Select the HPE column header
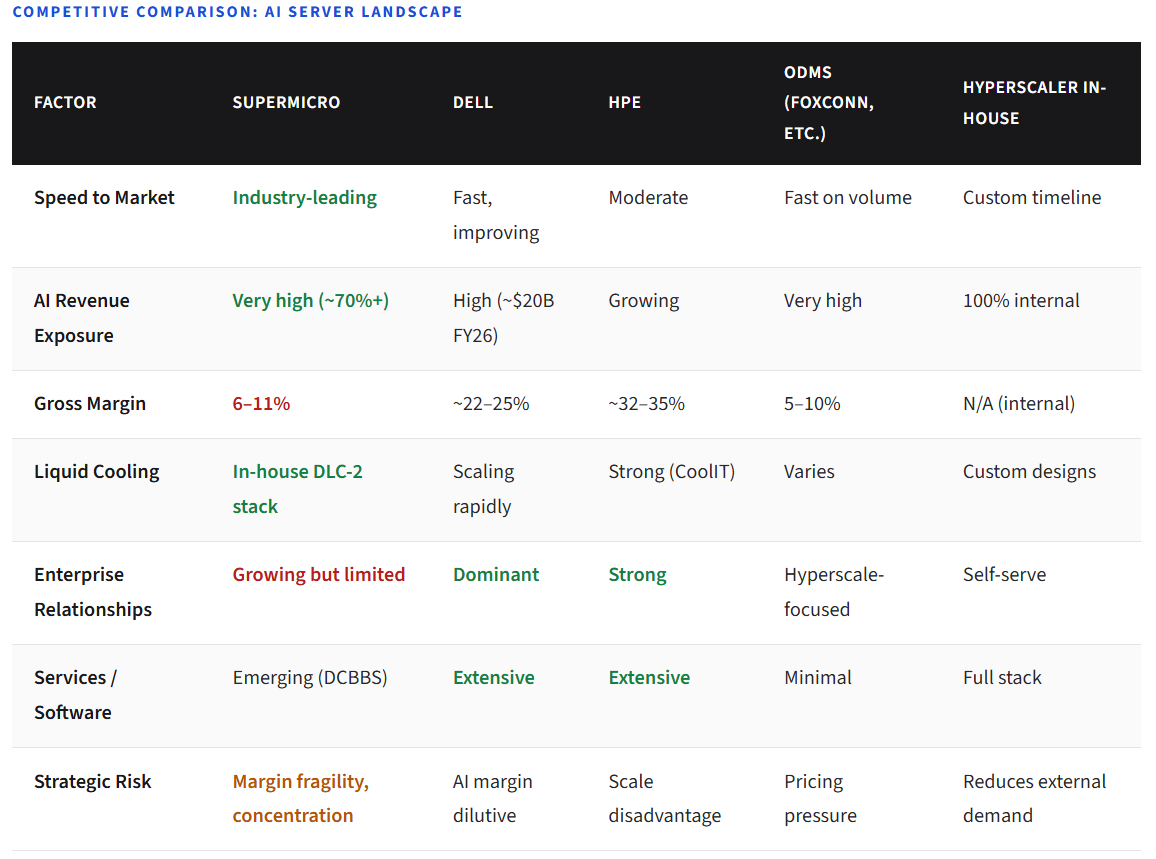The image size is (1156, 859). 624,102
